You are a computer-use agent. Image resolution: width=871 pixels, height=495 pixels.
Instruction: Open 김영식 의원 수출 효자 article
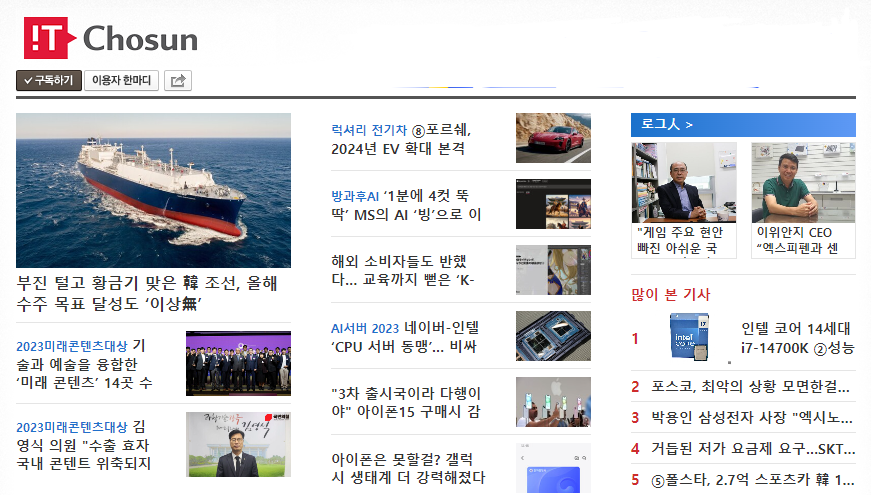[84, 445]
